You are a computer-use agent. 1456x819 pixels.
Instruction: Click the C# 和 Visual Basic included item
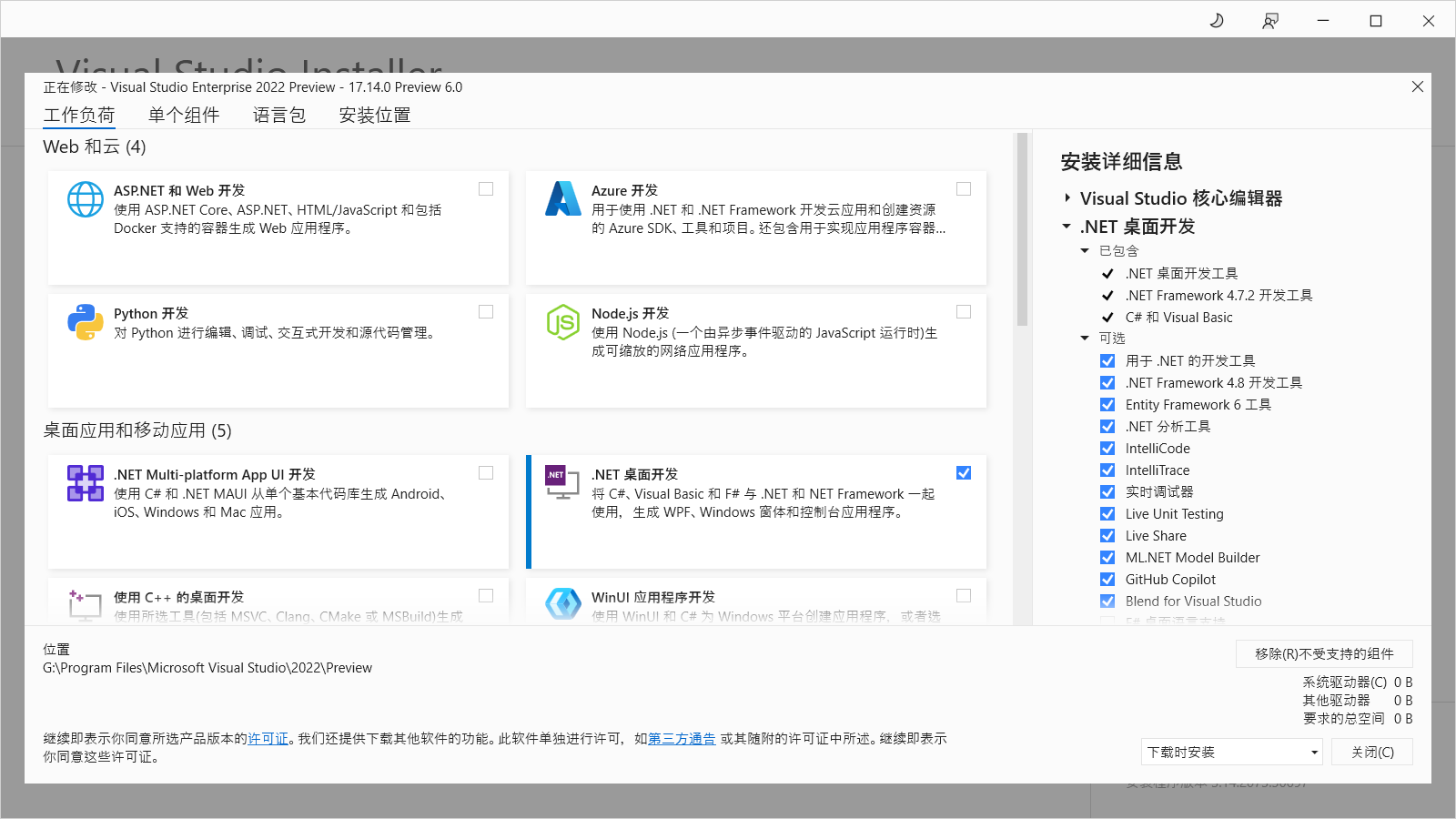(x=1179, y=318)
